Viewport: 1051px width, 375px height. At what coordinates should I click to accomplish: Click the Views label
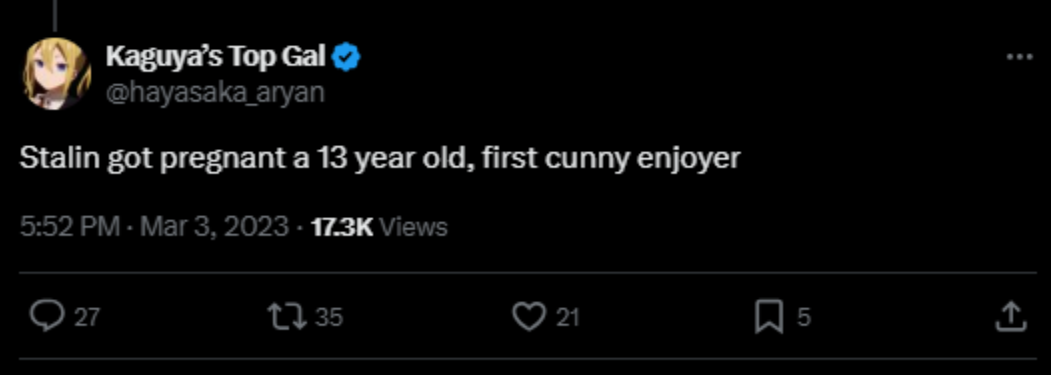pyautogui.click(x=413, y=227)
